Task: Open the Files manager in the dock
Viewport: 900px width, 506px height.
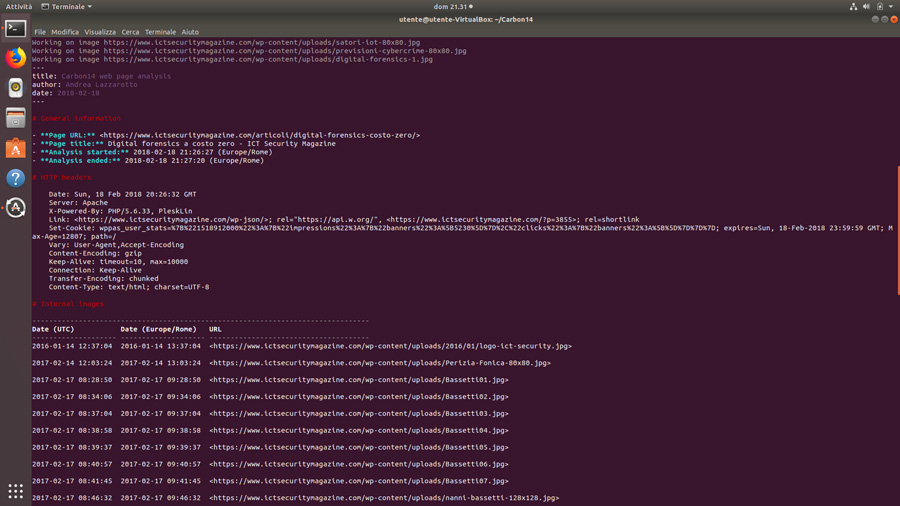Action: [x=15, y=118]
